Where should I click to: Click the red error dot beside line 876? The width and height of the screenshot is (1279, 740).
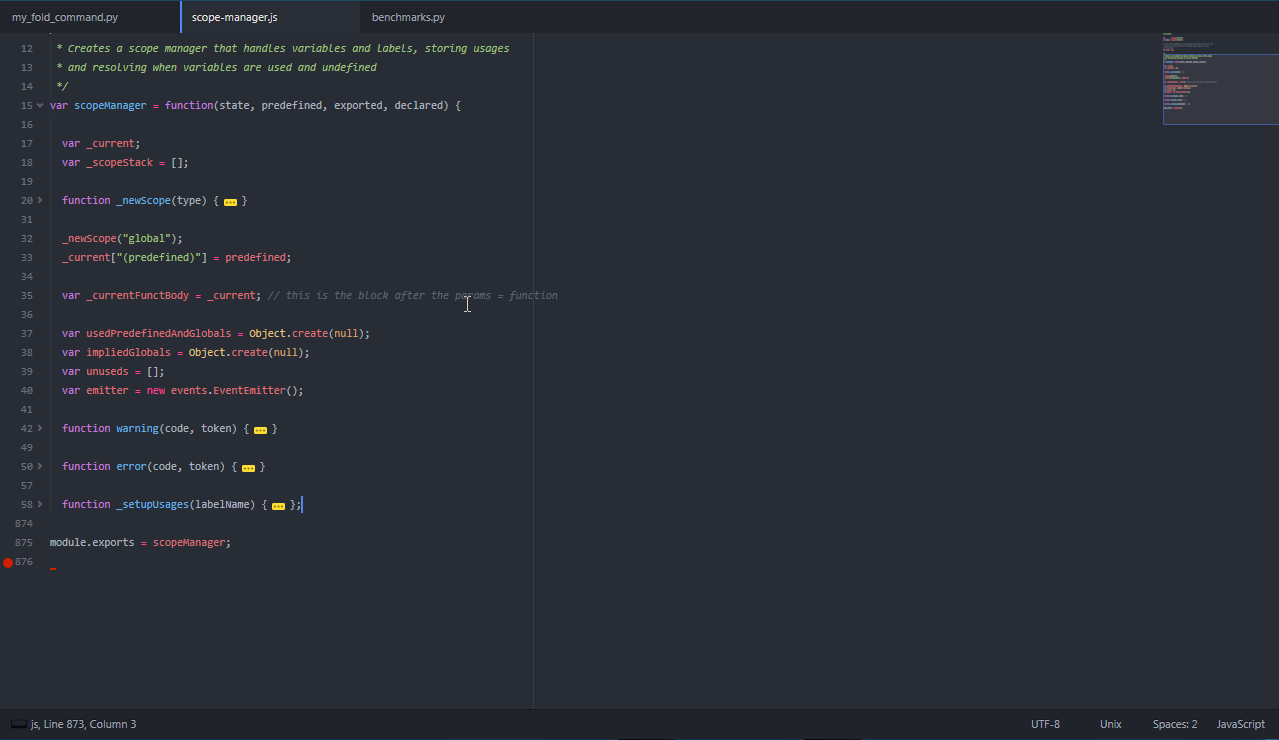click(x=8, y=563)
